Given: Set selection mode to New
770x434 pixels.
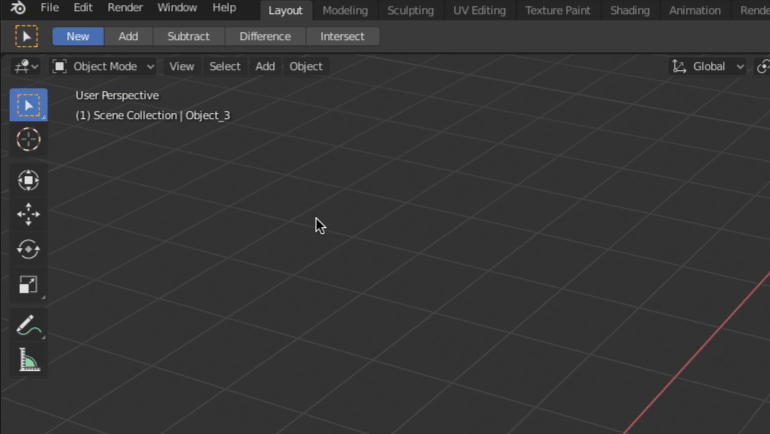Looking at the screenshot, I should point(78,36).
